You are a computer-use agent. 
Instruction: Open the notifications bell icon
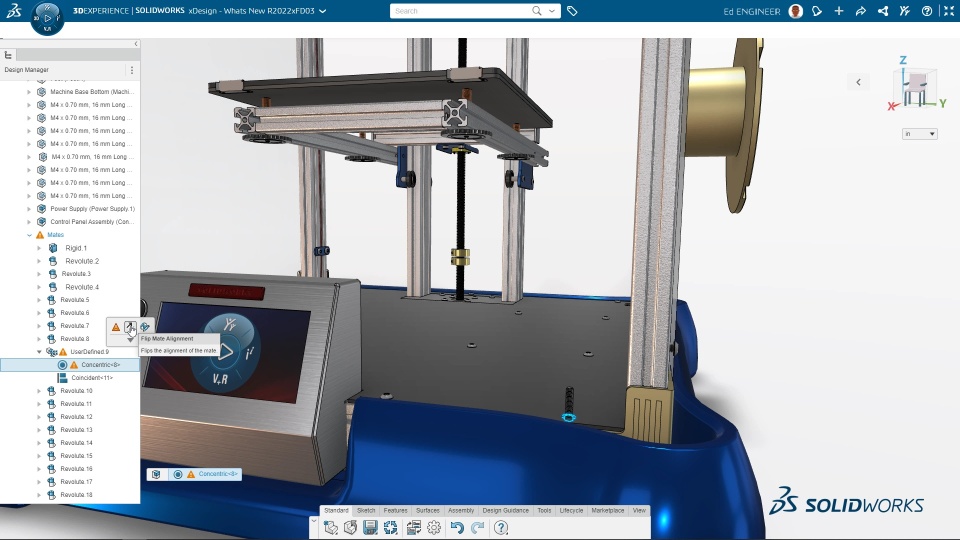click(x=817, y=11)
